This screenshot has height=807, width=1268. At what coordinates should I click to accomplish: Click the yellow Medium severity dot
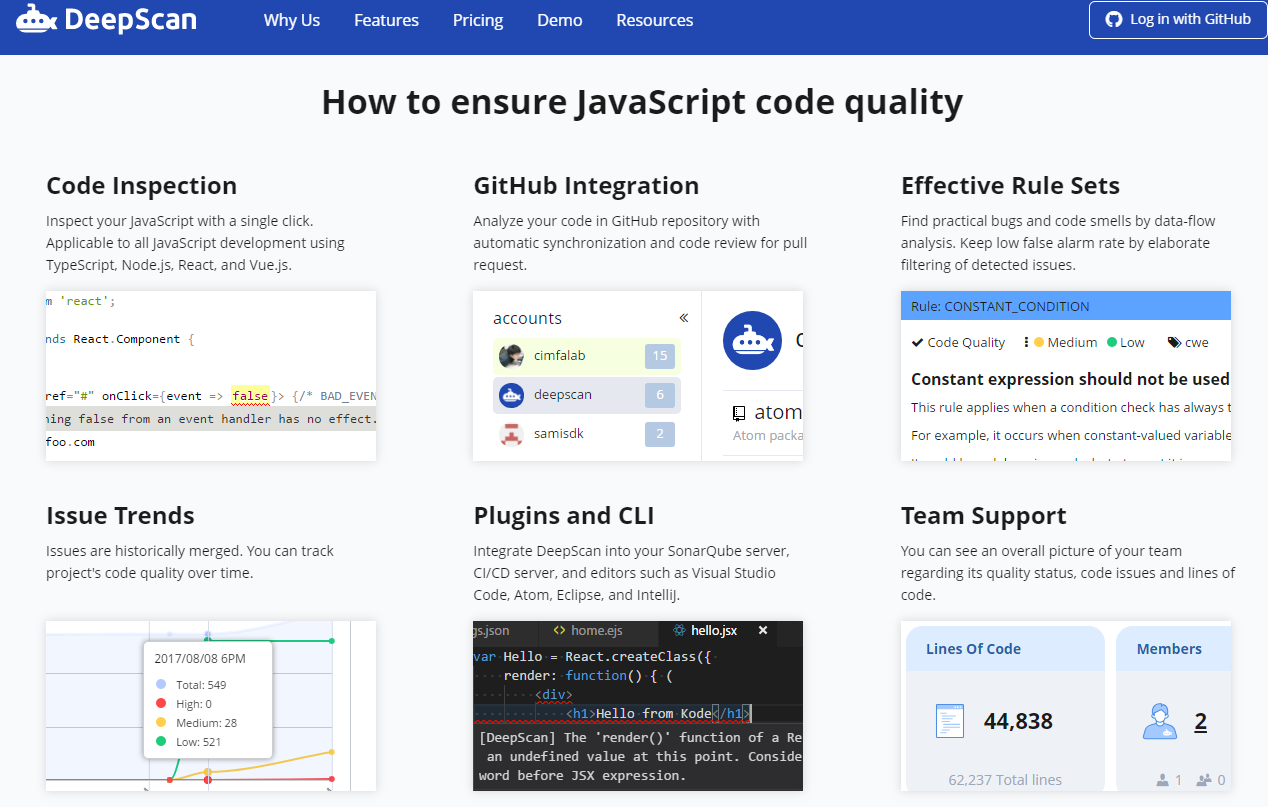coord(1039,342)
